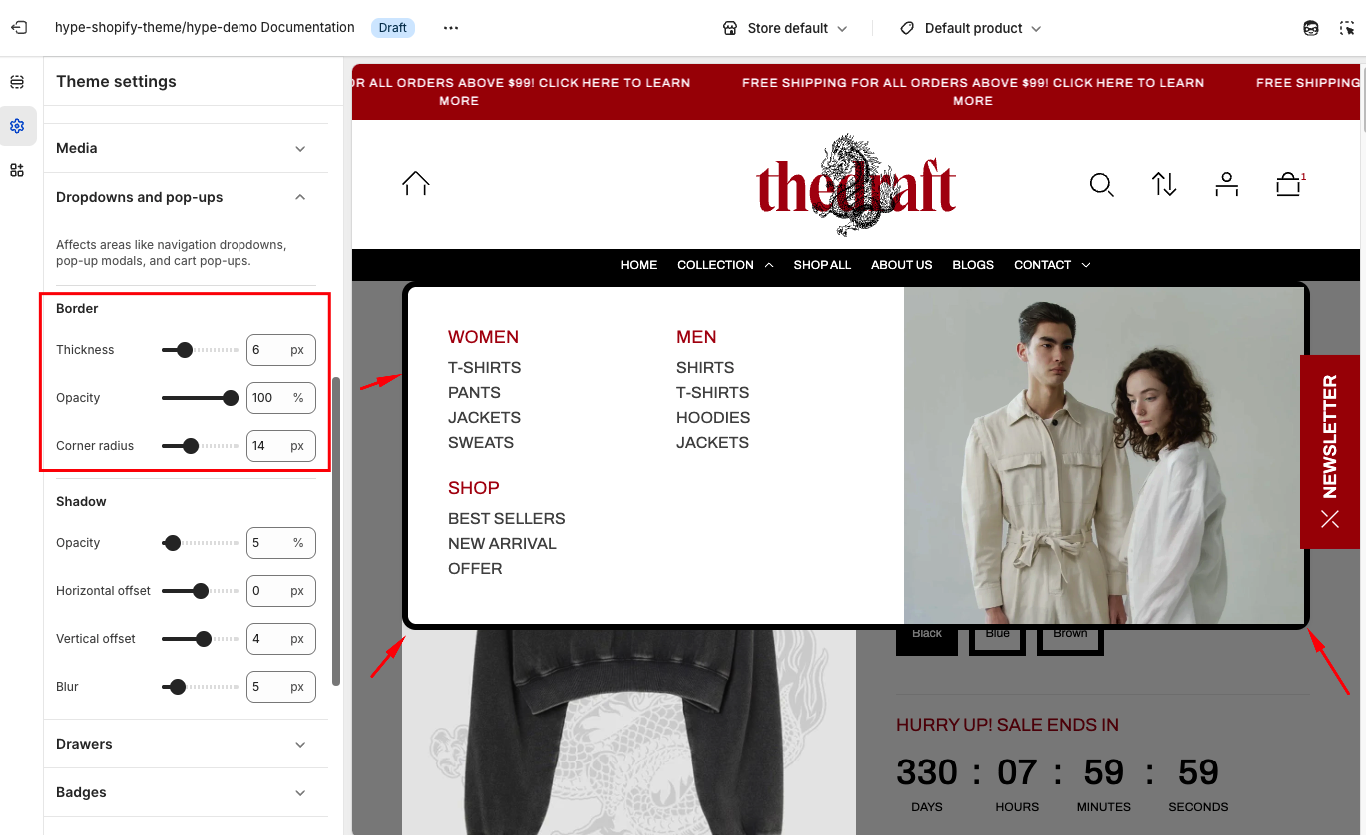The image size is (1366, 835).
Task: Click the storefront search magnifier icon
Action: coord(1101,185)
